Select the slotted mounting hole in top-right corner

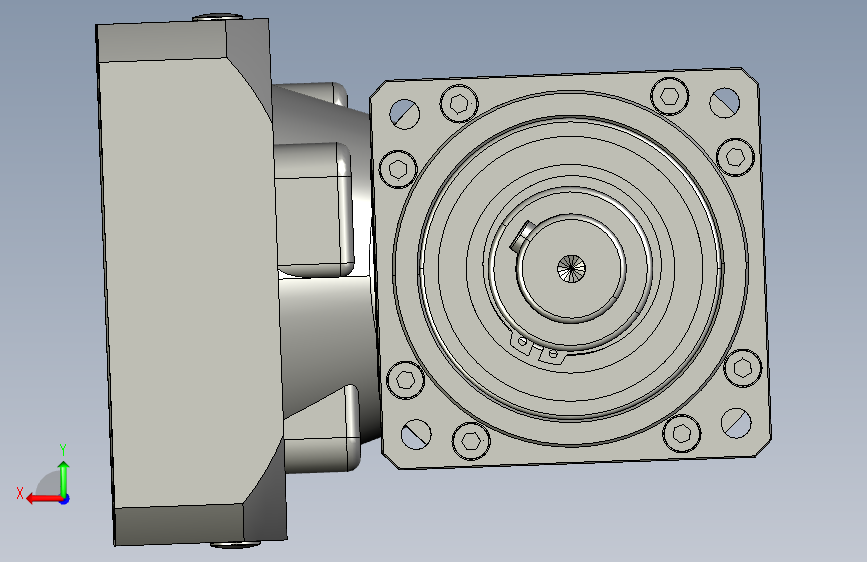tap(724, 102)
